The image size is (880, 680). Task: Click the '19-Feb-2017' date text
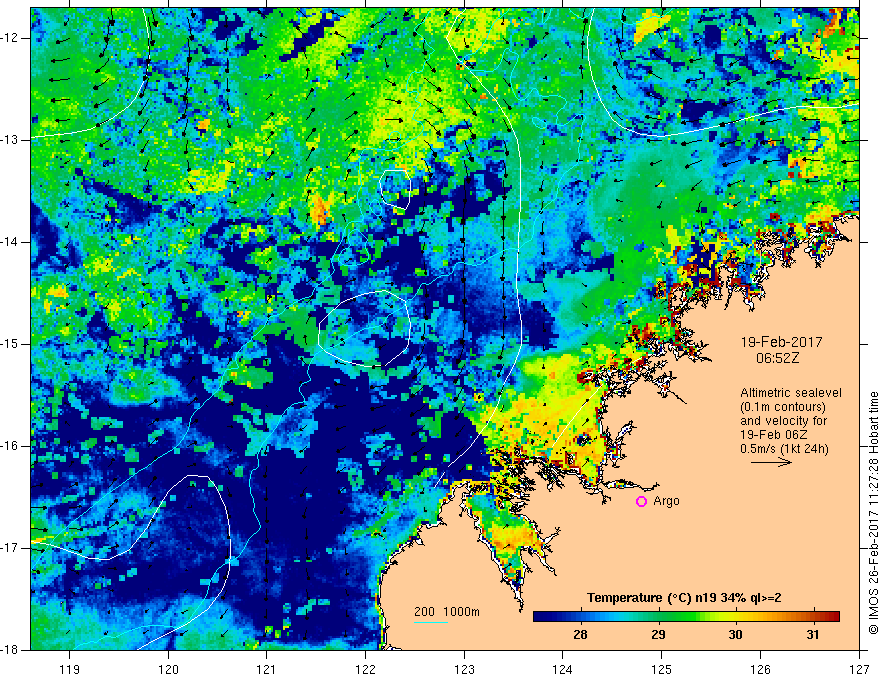coord(781,342)
